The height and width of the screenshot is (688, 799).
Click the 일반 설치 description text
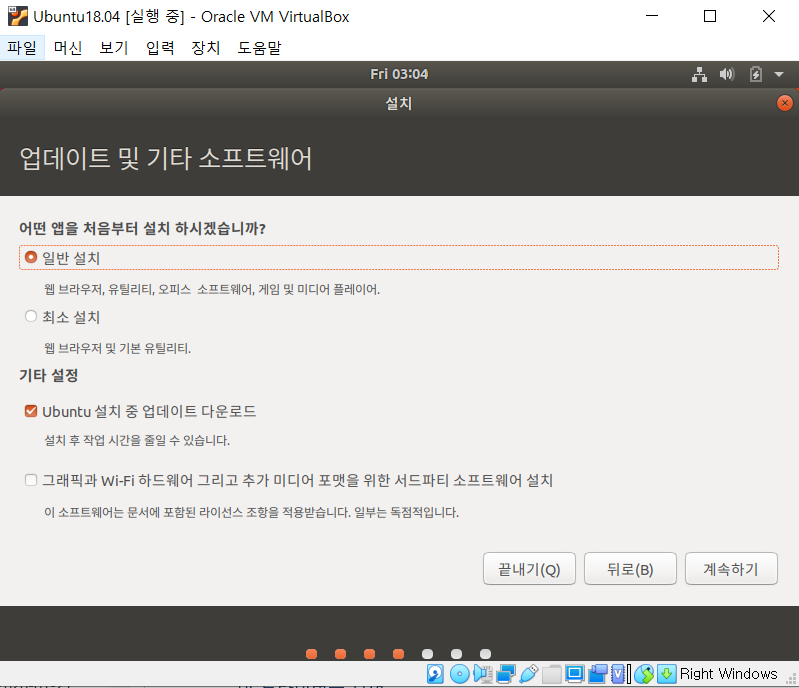click(212, 289)
